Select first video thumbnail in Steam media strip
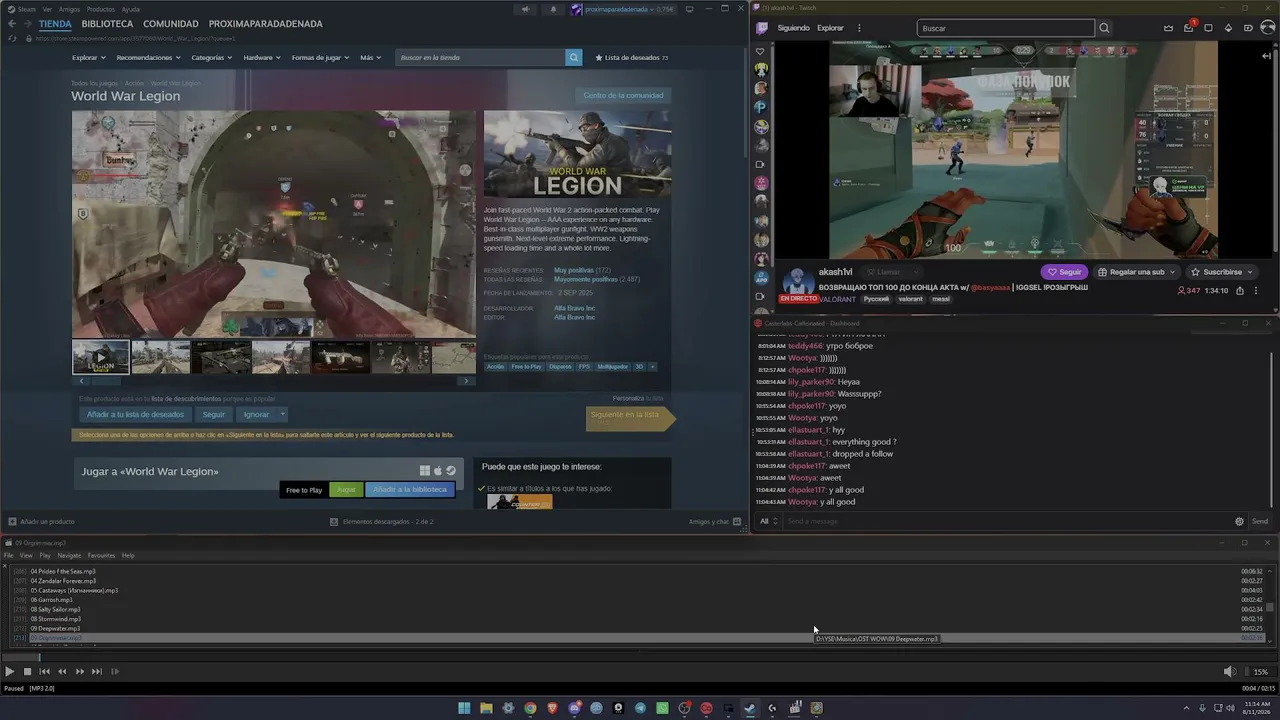1280x720 pixels. 100,357
